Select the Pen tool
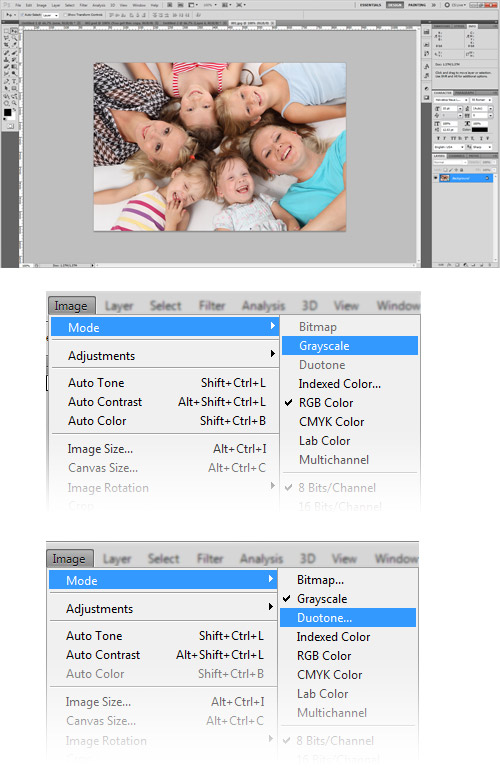This screenshot has width=500, height=782. pos(6,81)
